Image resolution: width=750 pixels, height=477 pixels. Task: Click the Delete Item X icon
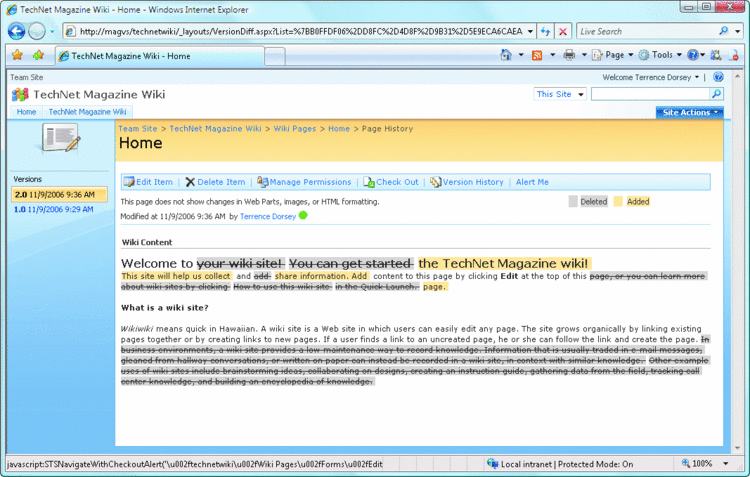190,182
